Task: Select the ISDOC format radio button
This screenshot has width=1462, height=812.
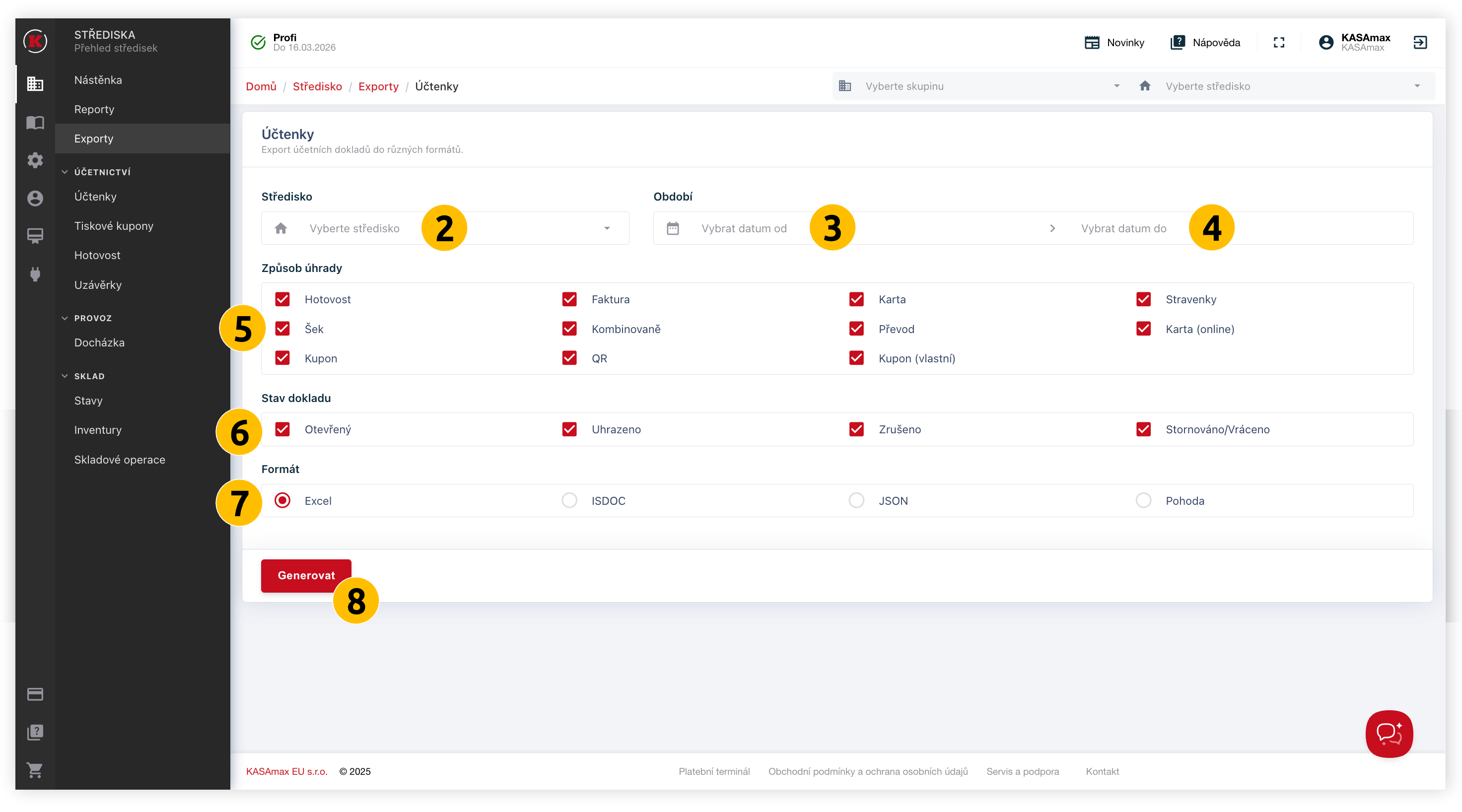Action: [569, 500]
